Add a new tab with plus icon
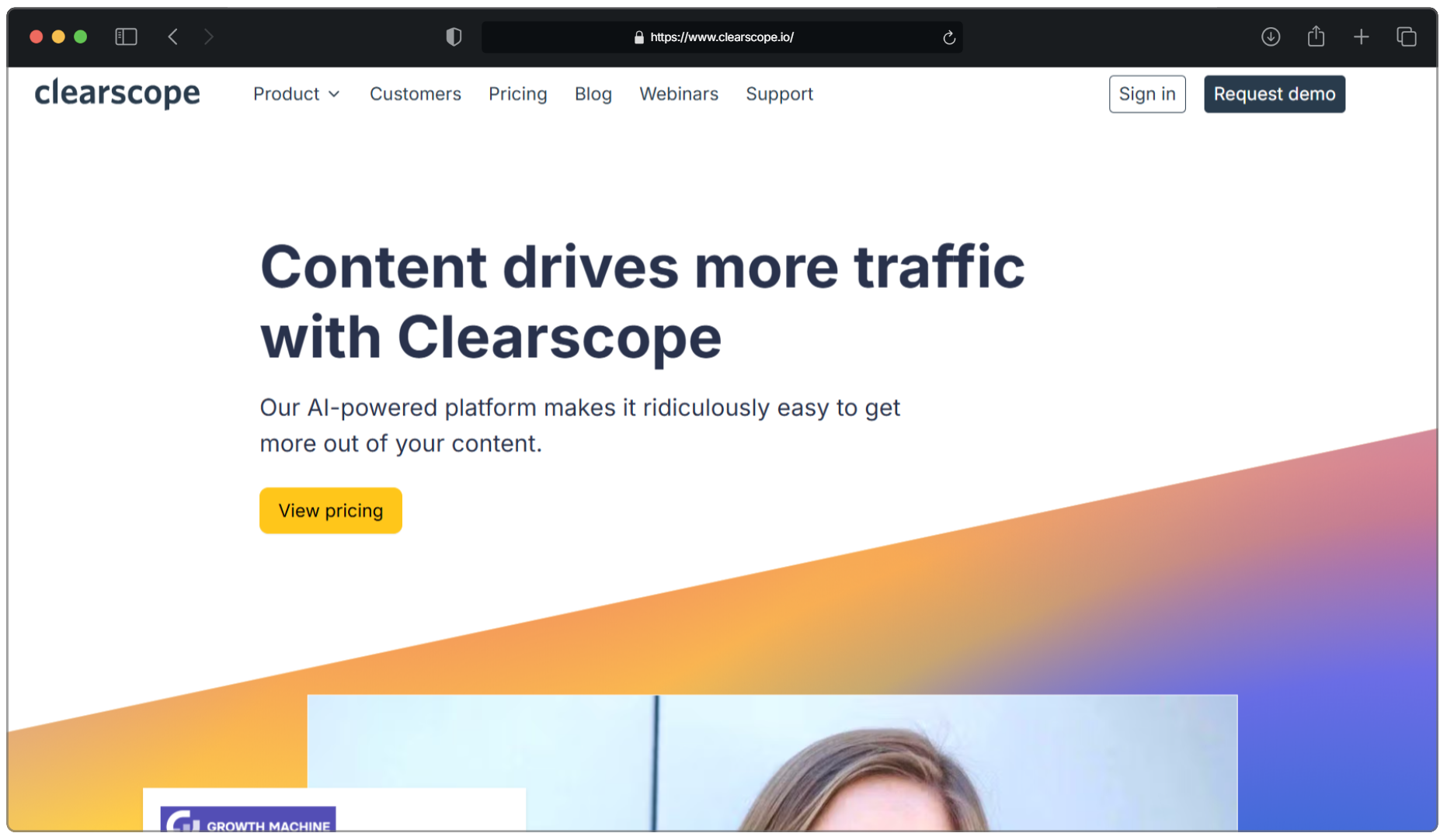The width and height of the screenshot is (1447, 840). (x=1361, y=36)
